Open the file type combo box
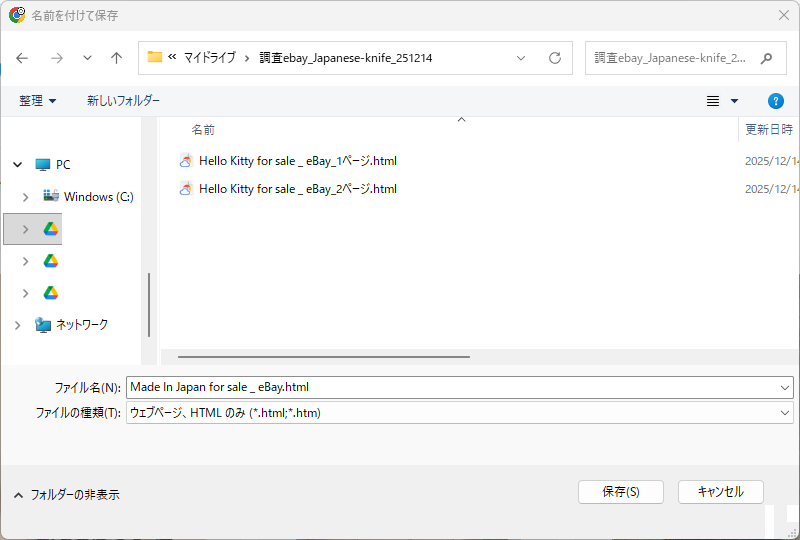The image size is (800, 540). pyautogui.click(x=460, y=412)
